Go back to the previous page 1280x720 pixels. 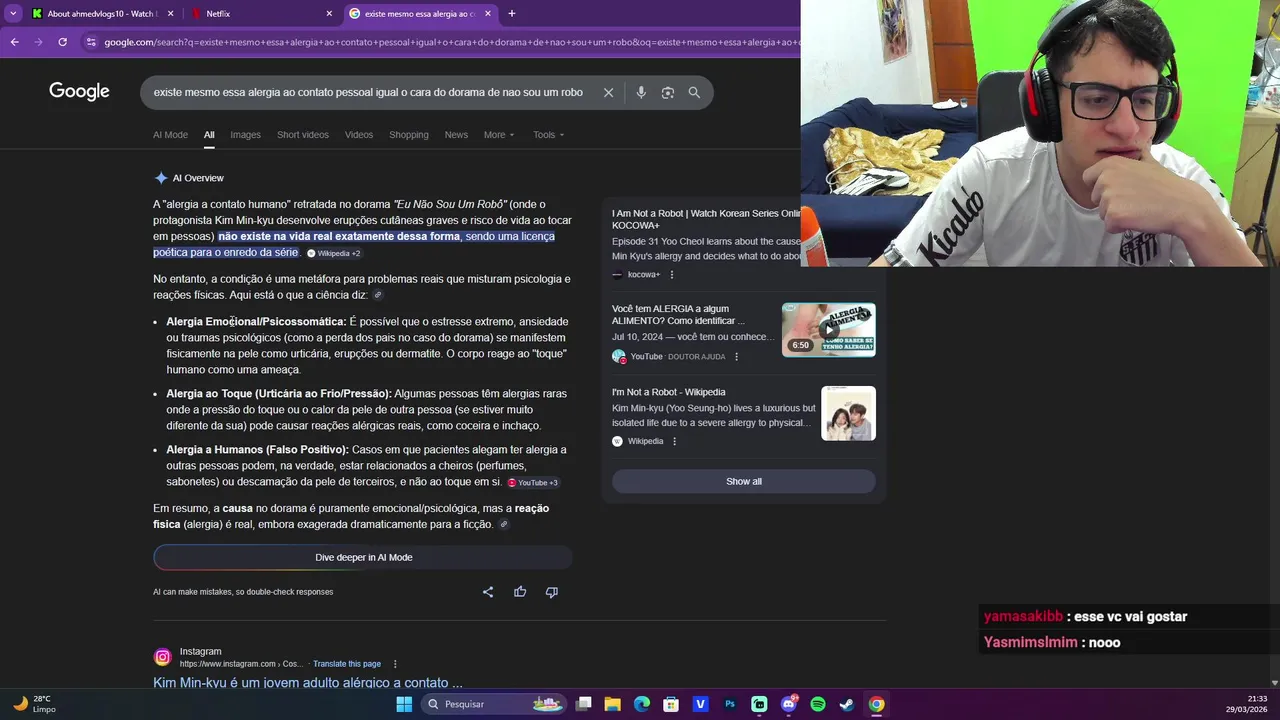14,42
